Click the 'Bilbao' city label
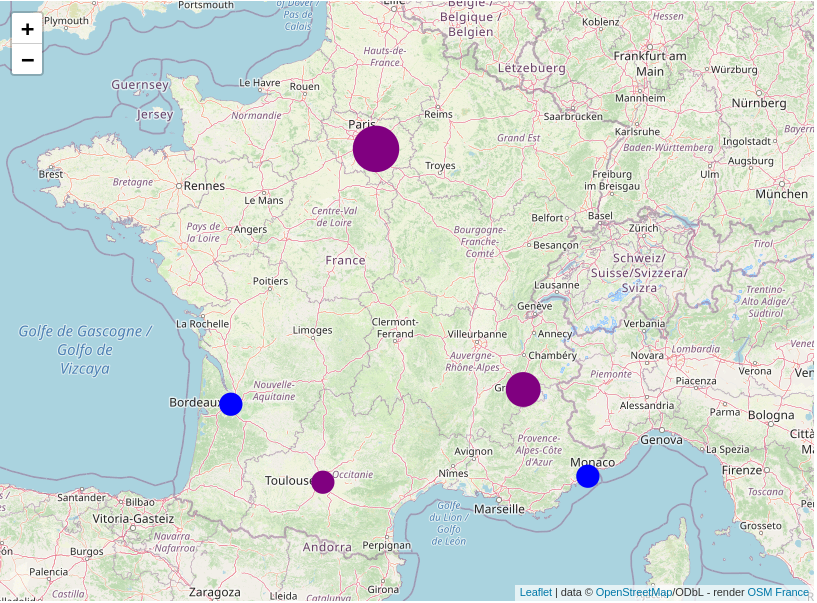This screenshot has height=603, width=817. pos(140,502)
